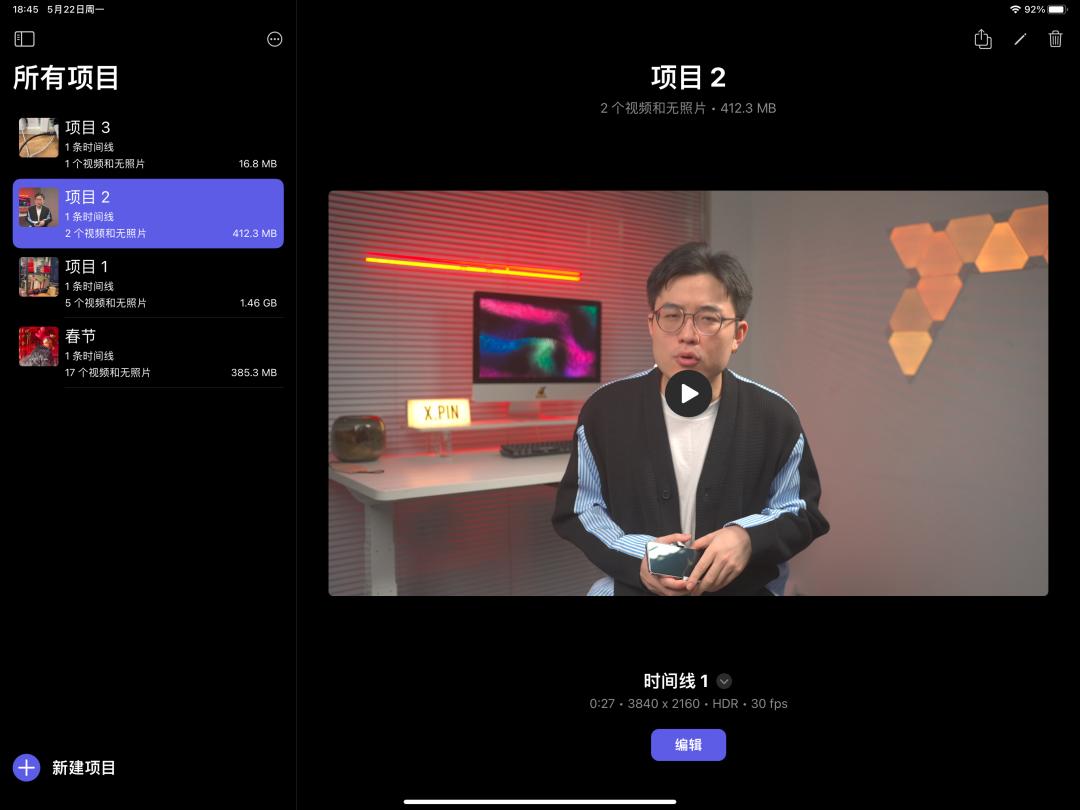Tap the 385.3 MB size label

(x=253, y=373)
